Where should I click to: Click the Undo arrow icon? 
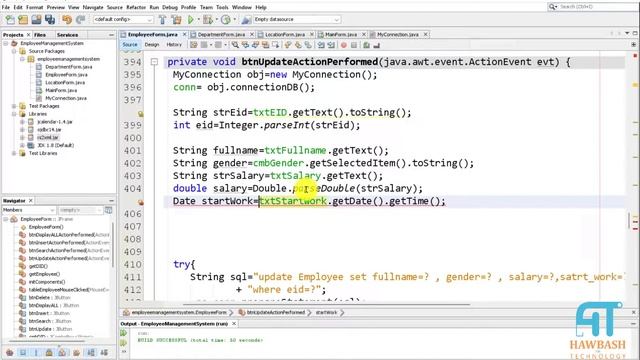tap(67, 19)
